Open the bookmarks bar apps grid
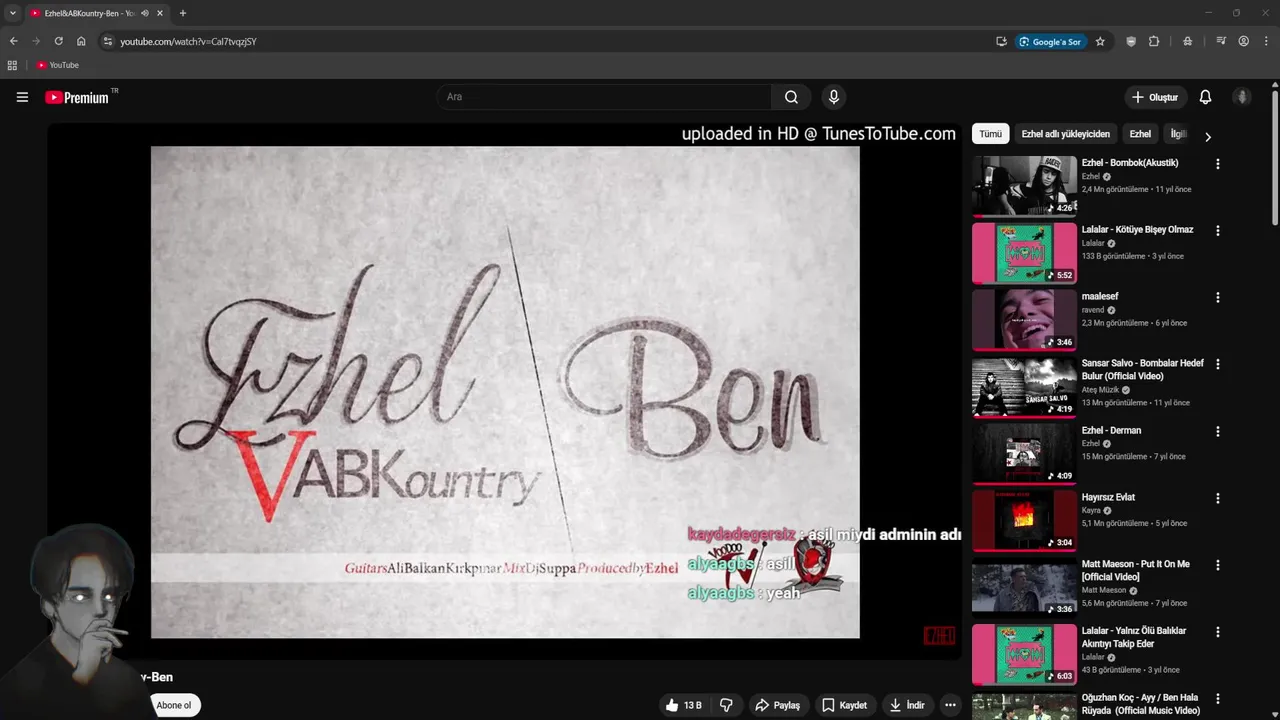Viewport: 1280px width, 720px height. tap(12, 65)
